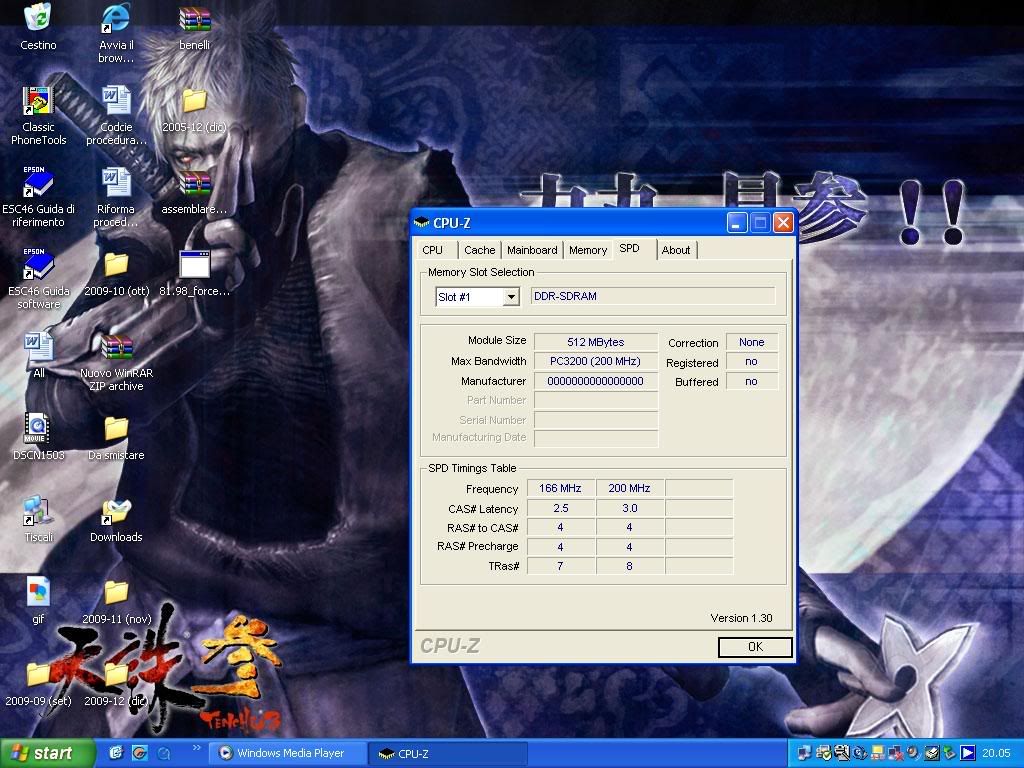This screenshot has height=768, width=1024.
Task: Open the Da smistare folder
Action: [x=116, y=428]
